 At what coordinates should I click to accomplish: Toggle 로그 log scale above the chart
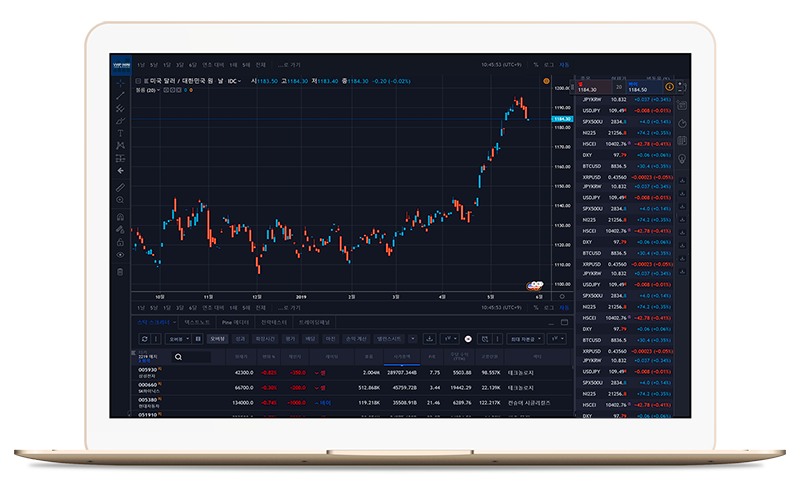(549, 65)
